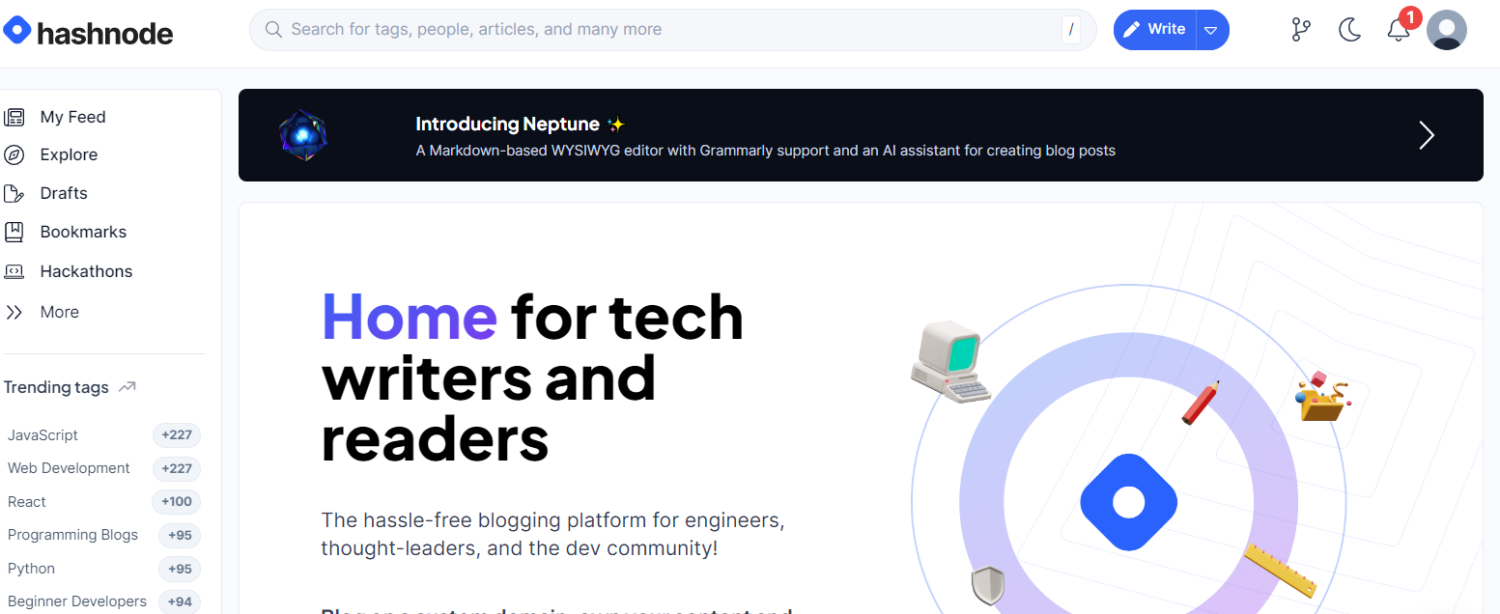1500x614 pixels.
Task: Open the Web Development trending tag
Action: [69, 468]
